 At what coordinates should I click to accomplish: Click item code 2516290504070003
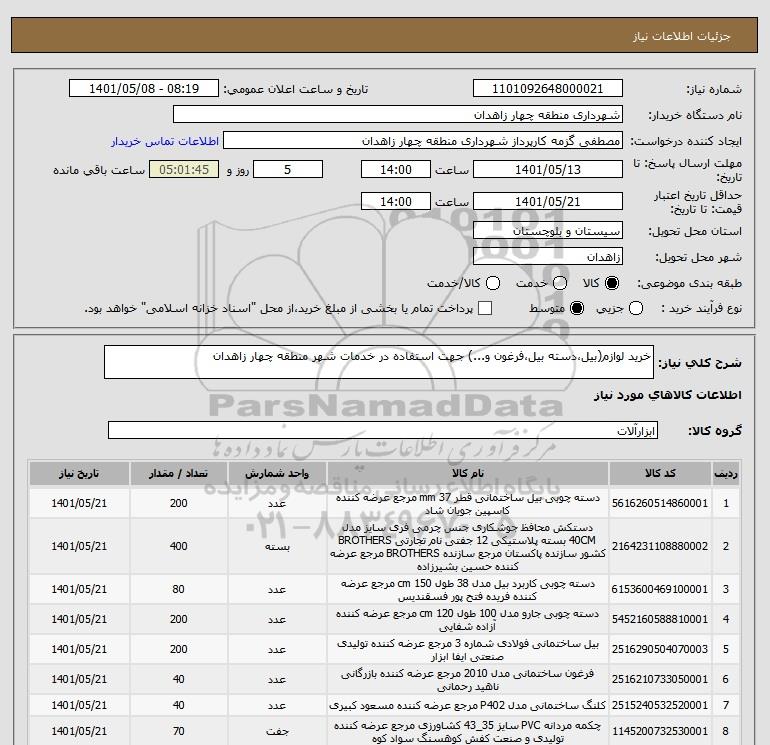pyautogui.click(x=660, y=650)
